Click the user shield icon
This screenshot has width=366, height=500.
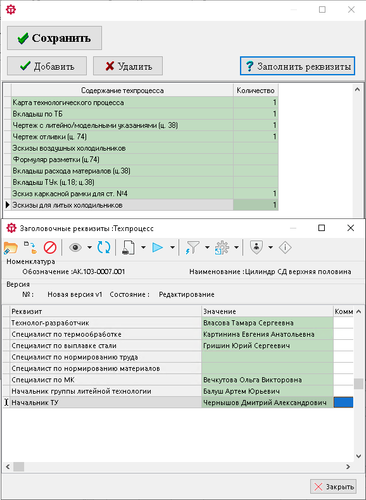[x=256, y=248]
